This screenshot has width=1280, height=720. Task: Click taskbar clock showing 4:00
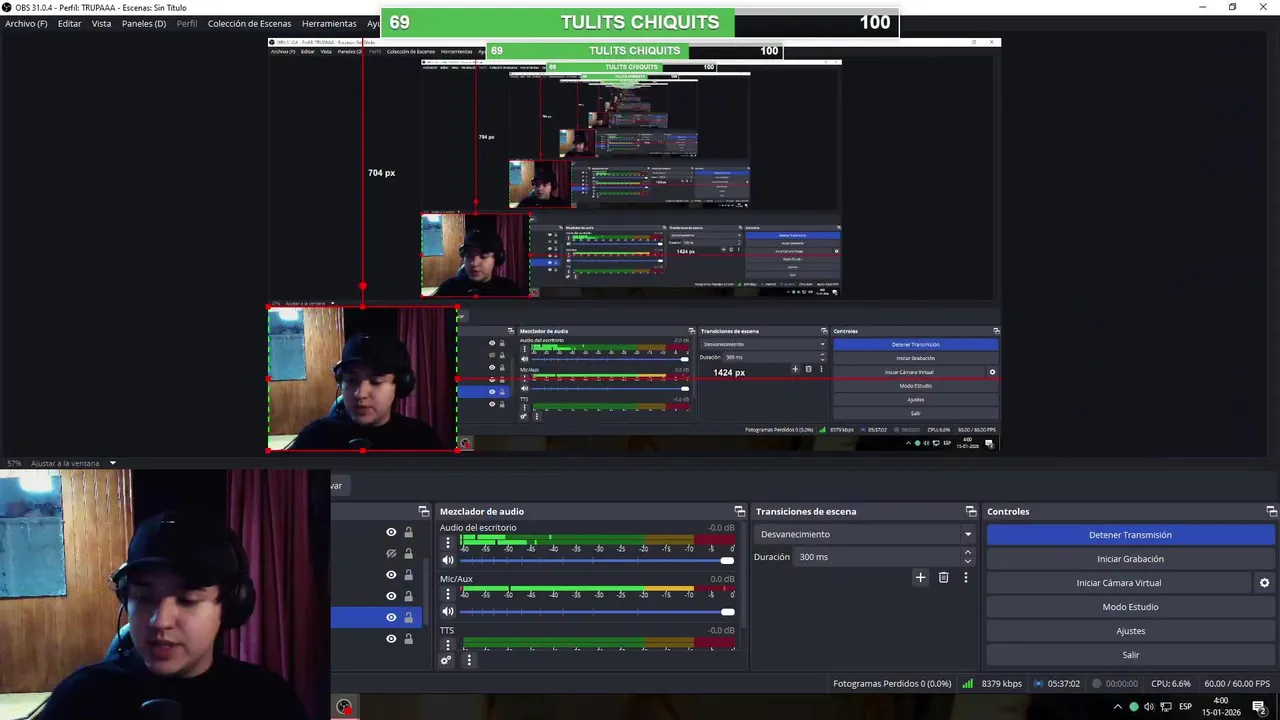pos(1220,707)
